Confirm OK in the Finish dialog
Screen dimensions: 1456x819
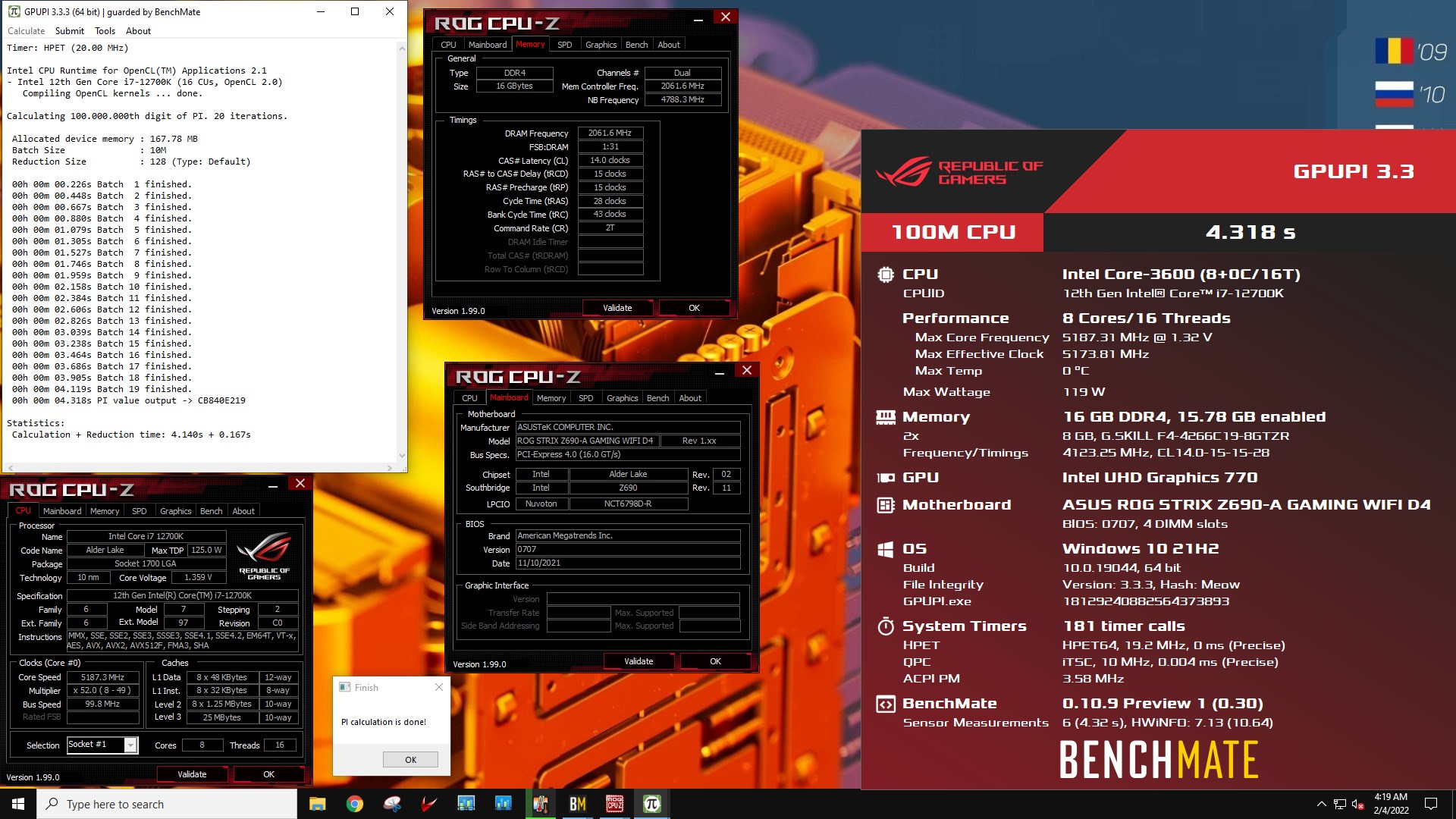[x=410, y=760]
